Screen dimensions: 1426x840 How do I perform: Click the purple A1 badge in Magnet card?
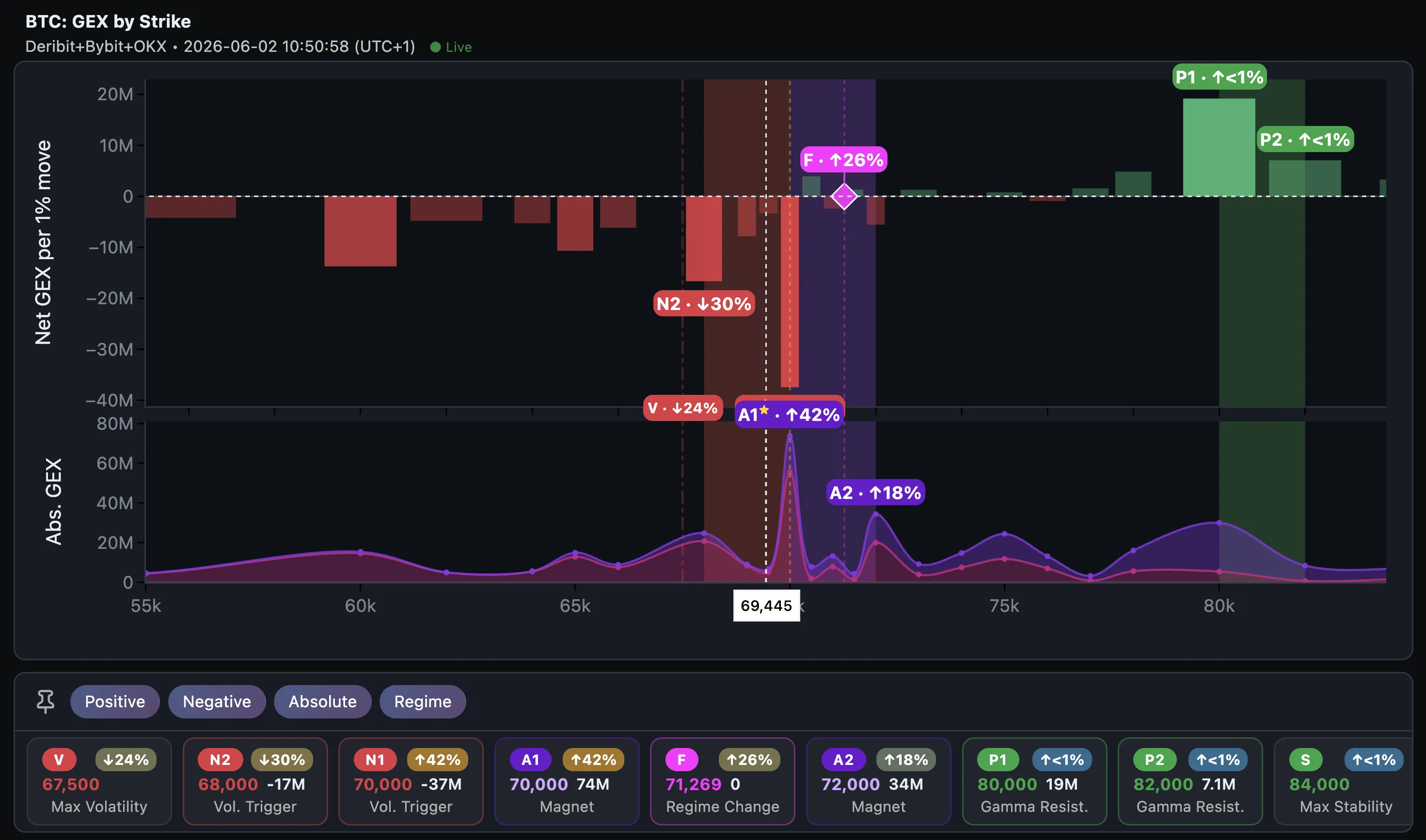click(x=531, y=760)
